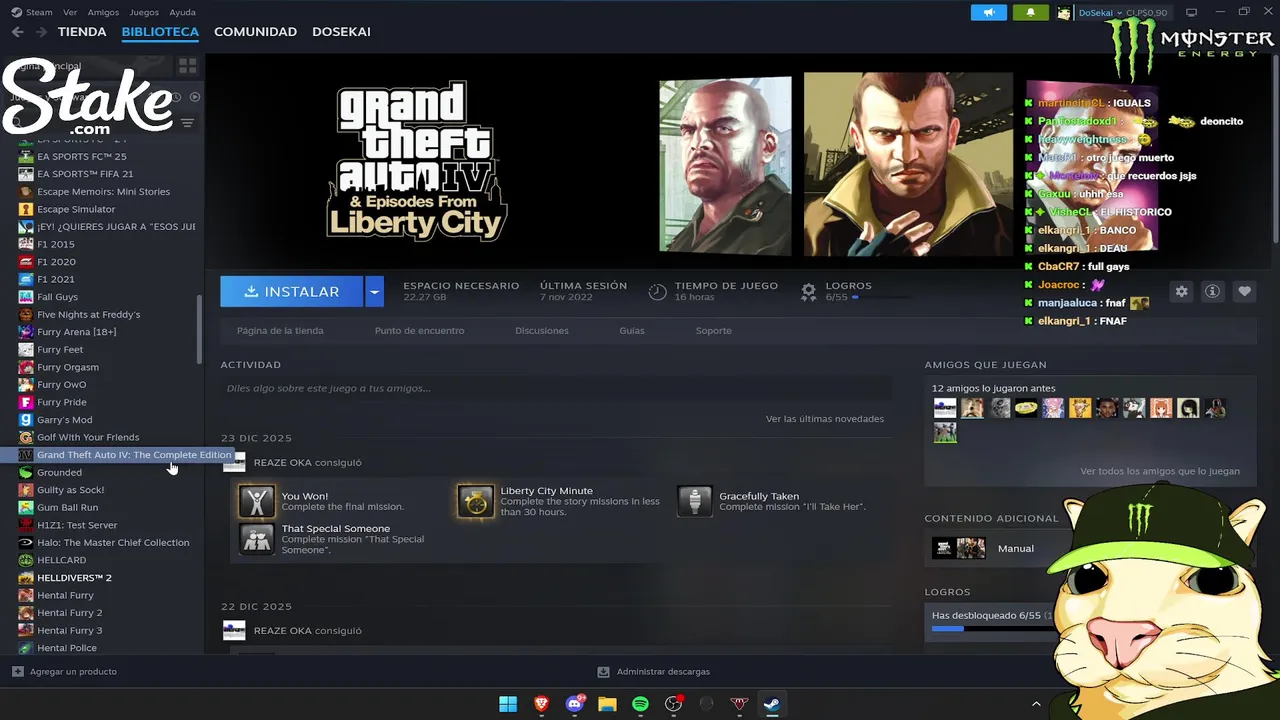
Task: Open the Manual under Contenido Adicional
Action: (x=1015, y=548)
